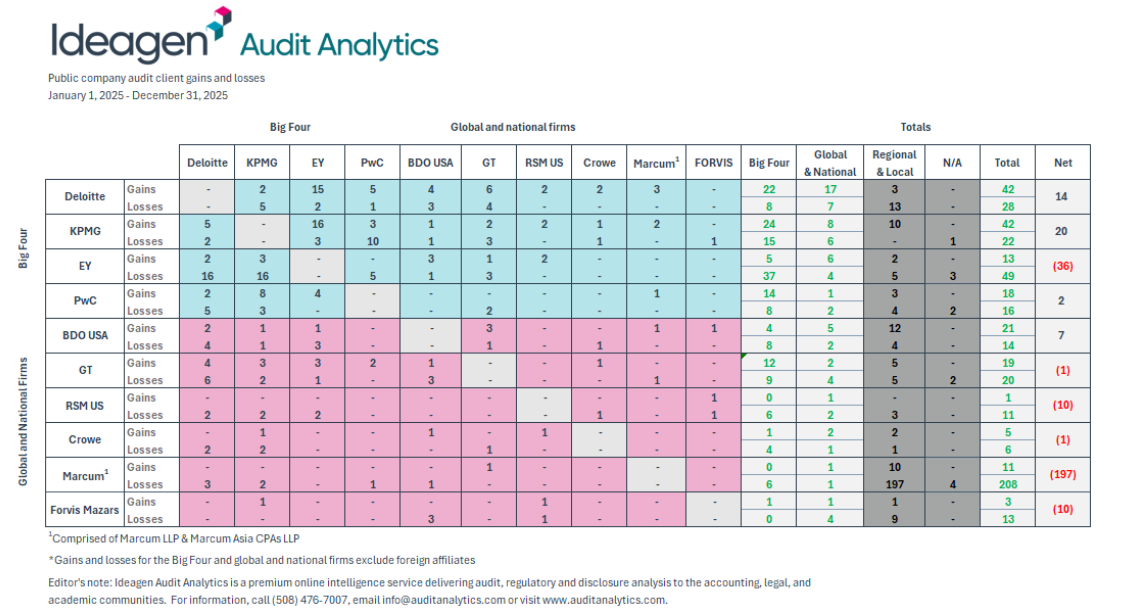Select the Forvis Mazars row label
Image resolution: width=1134 pixels, height=613 pixels.
point(85,510)
